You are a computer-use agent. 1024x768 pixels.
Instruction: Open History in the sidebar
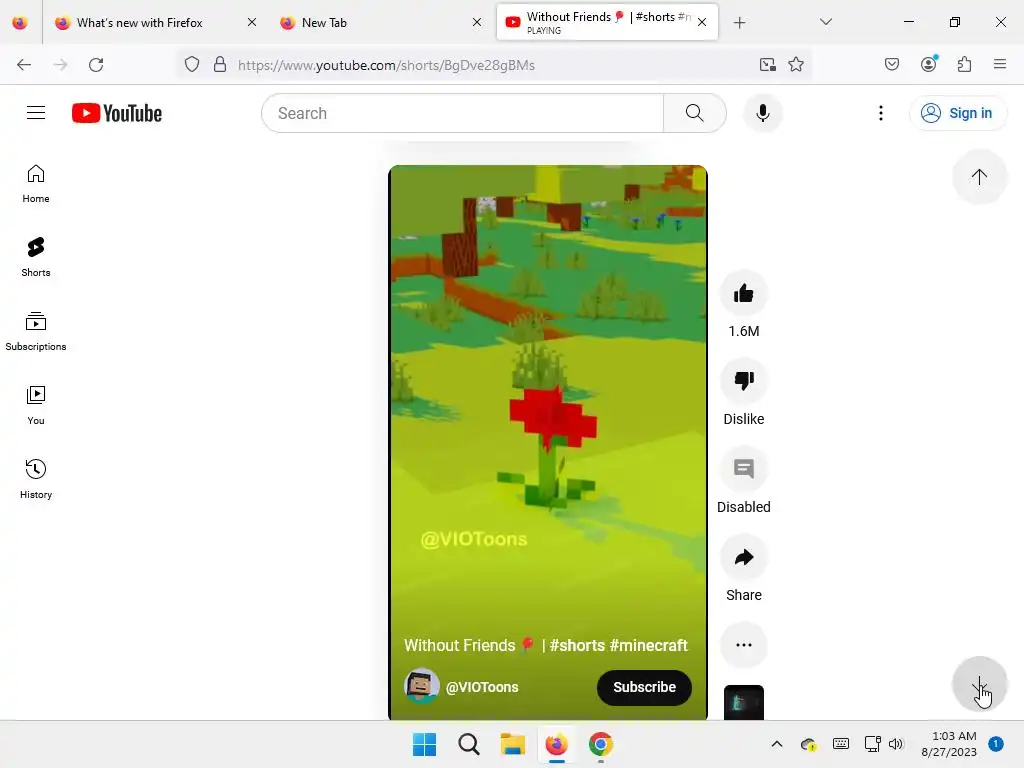coord(36,479)
